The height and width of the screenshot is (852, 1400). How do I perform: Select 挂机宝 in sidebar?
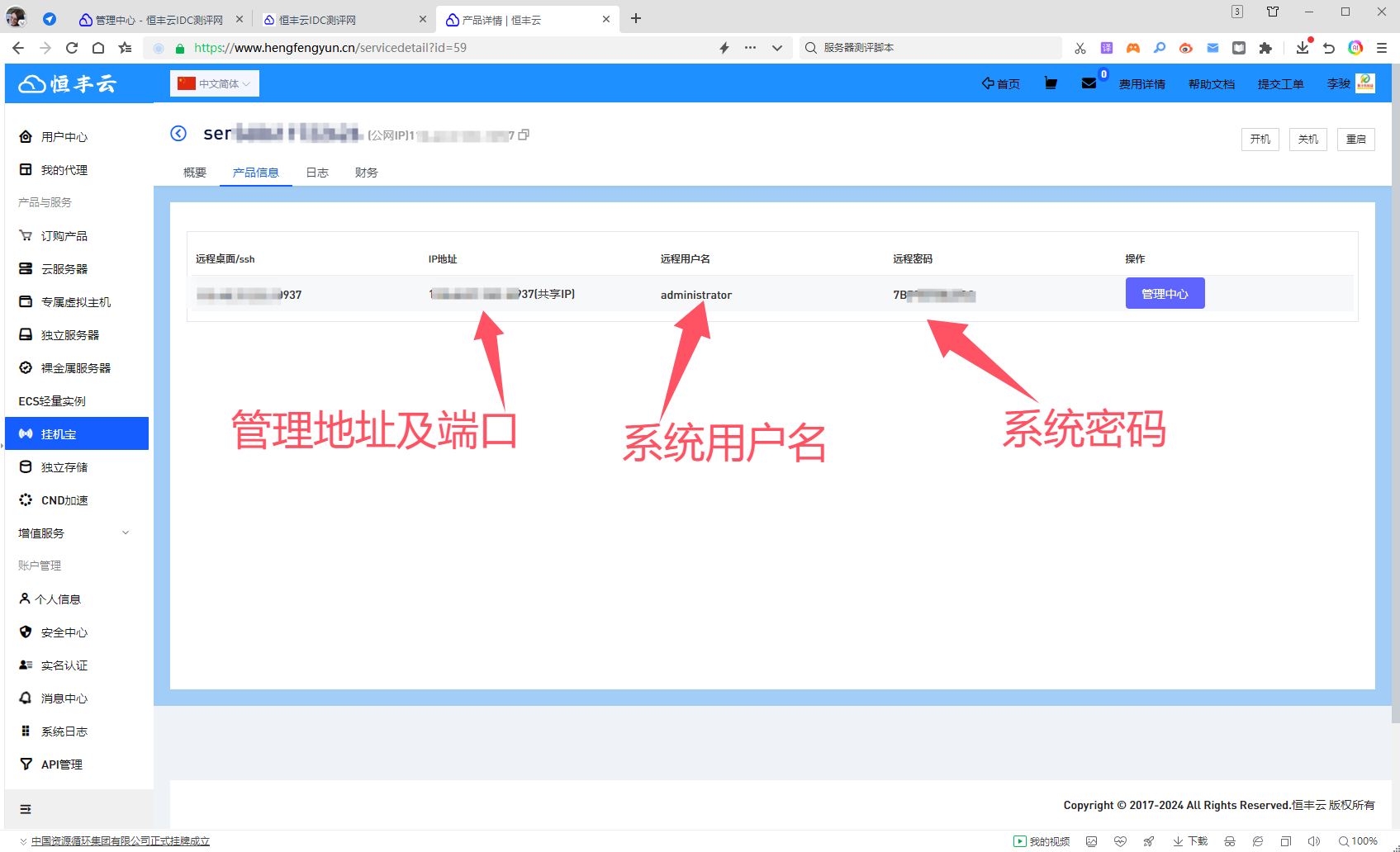77,433
